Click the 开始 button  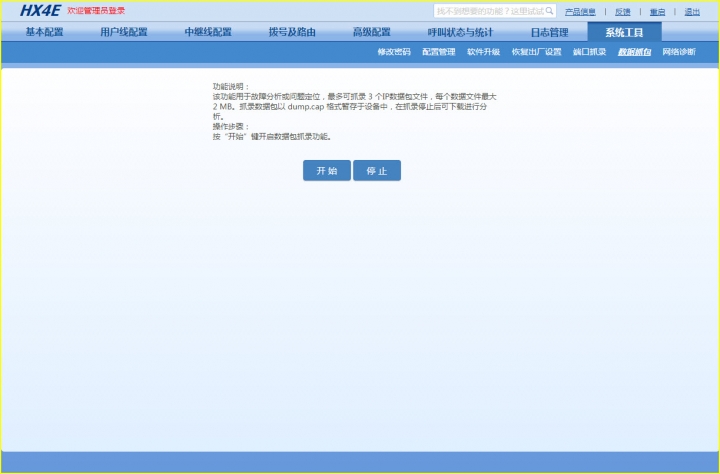coord(327,170)
